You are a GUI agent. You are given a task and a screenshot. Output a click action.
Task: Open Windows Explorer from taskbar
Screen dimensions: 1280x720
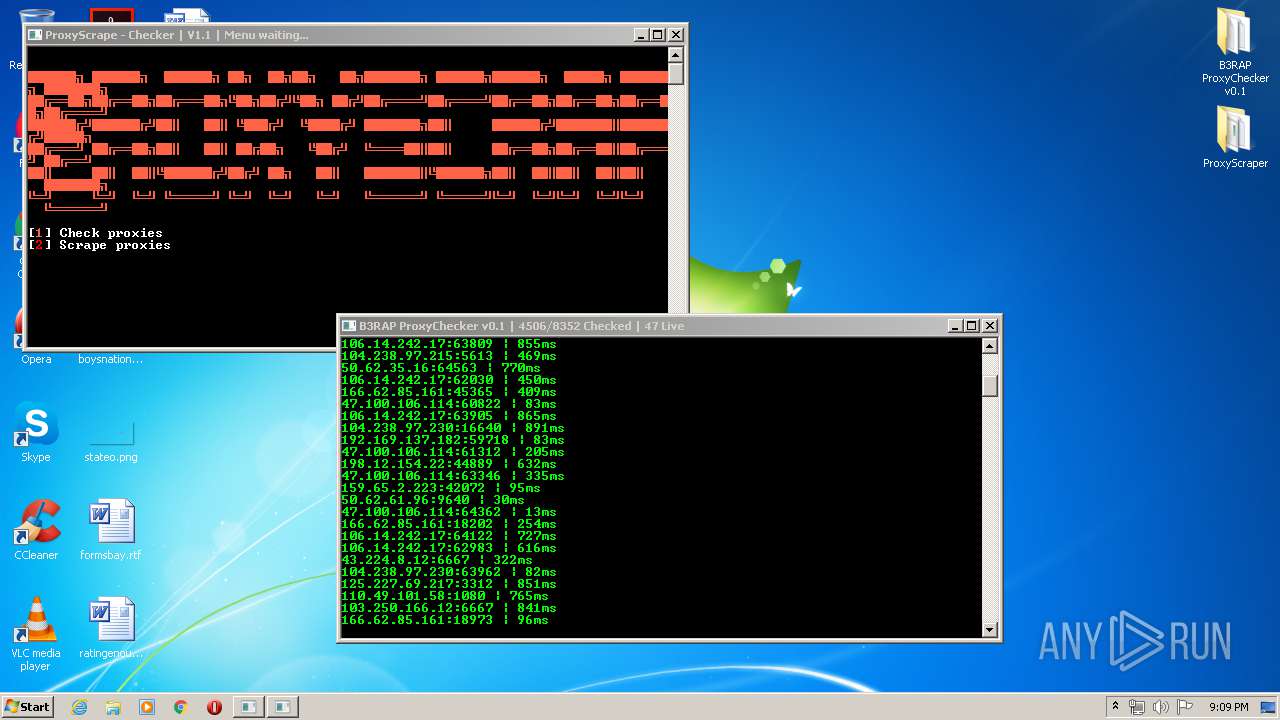[113, 707]
